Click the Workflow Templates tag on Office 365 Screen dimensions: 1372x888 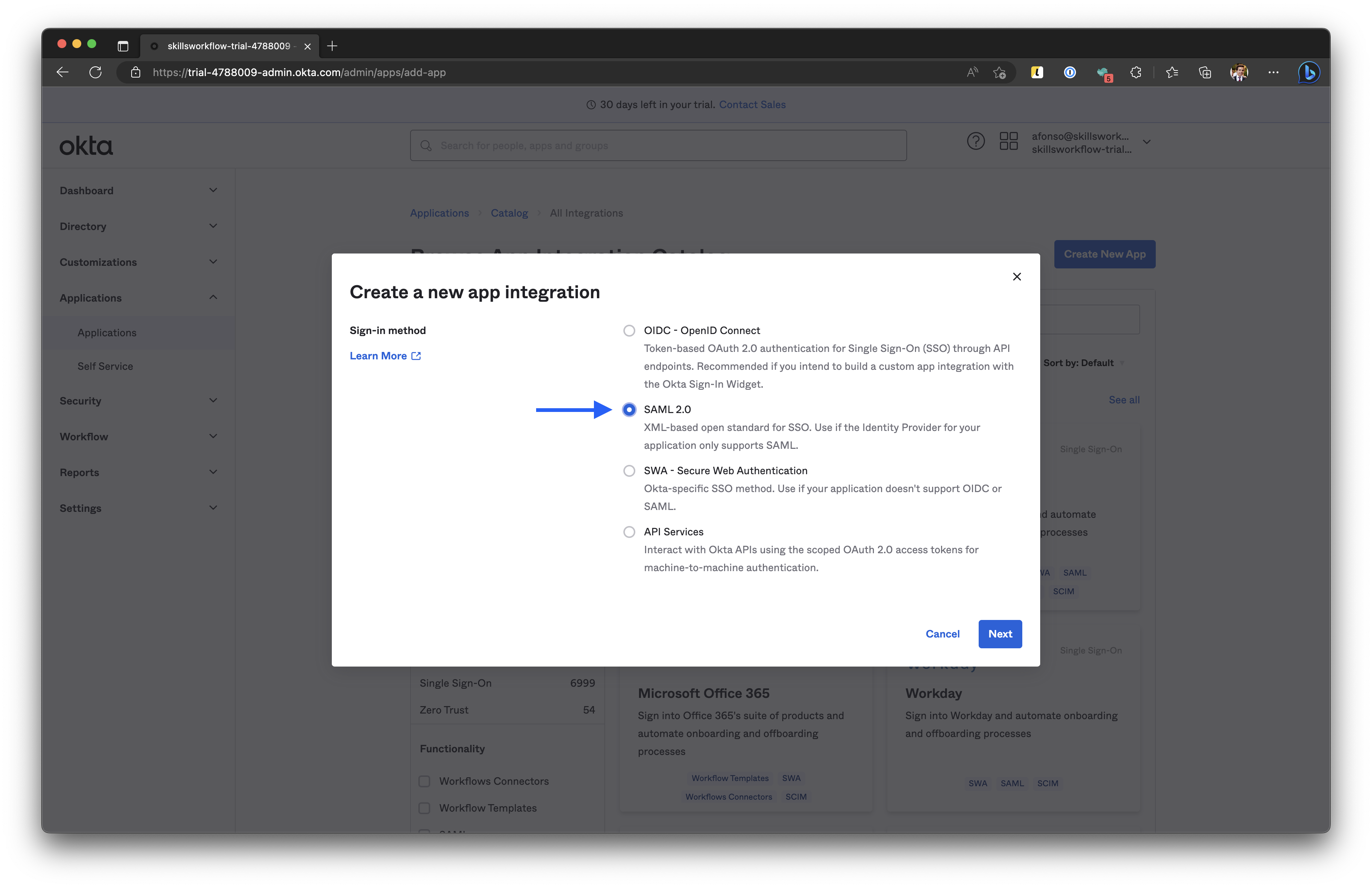730,778
